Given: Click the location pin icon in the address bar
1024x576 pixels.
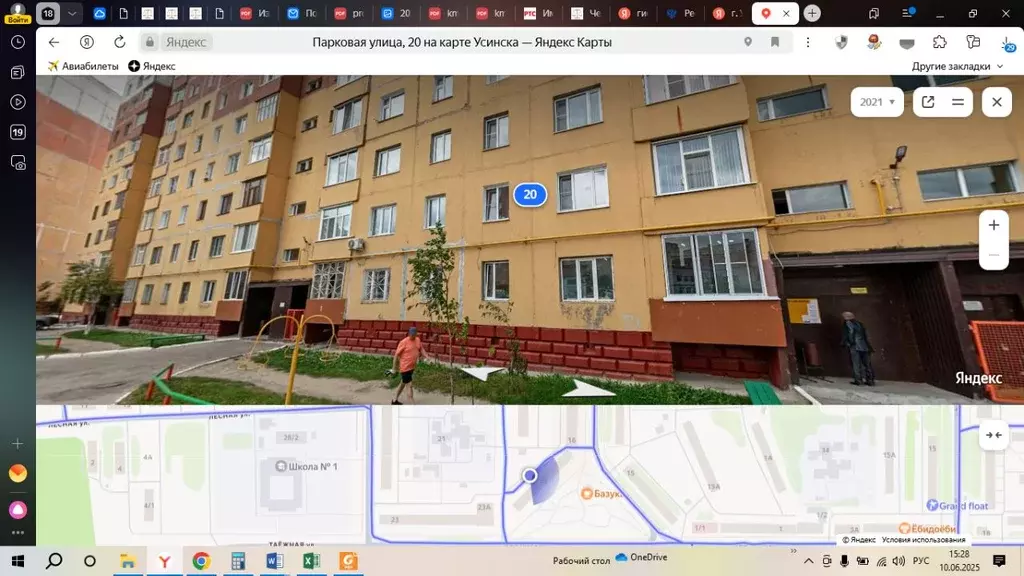Looking at the screenshot, I should coord(748,42).
